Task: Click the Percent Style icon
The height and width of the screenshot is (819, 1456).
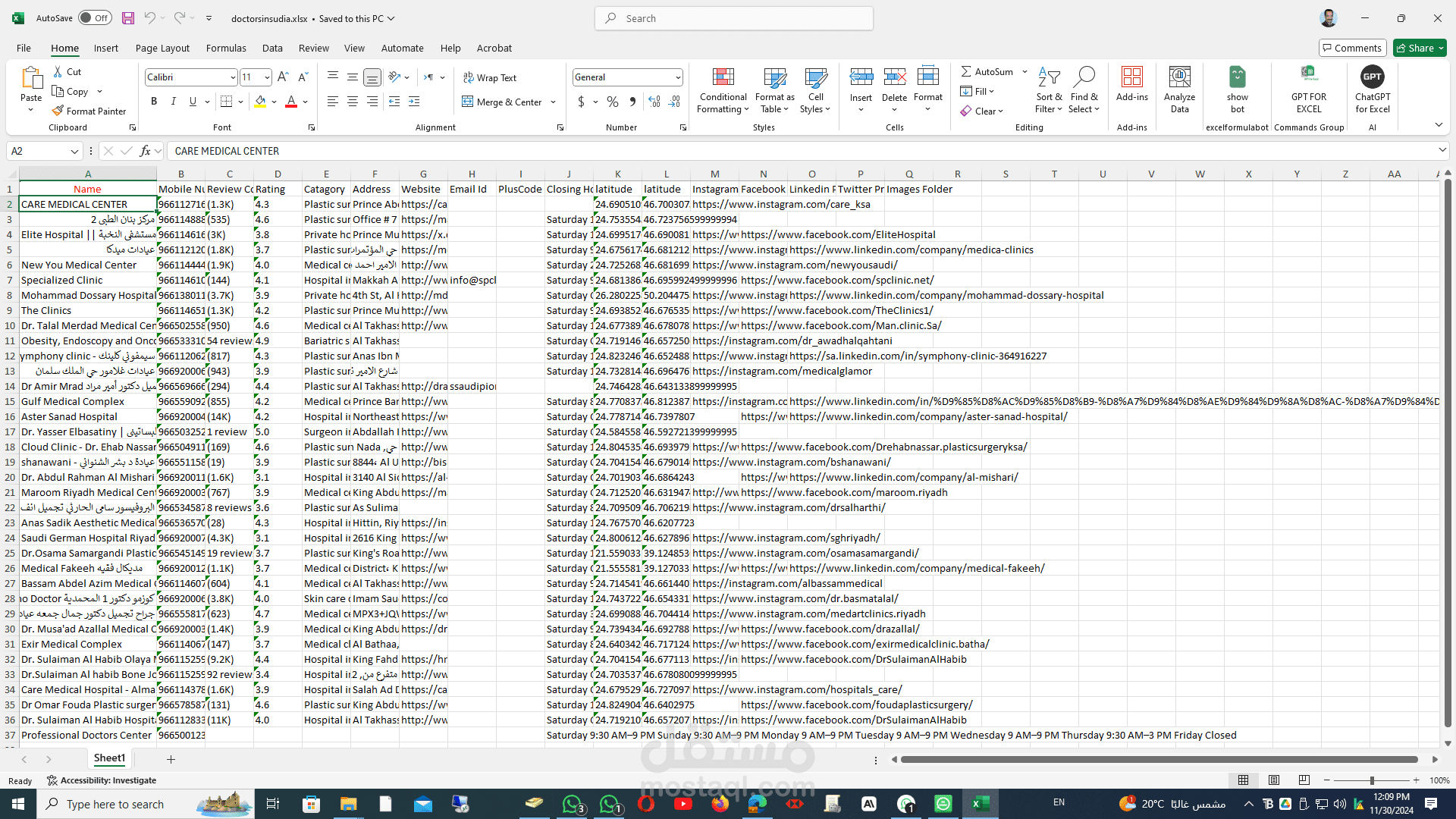Action: tap(613, 102)
